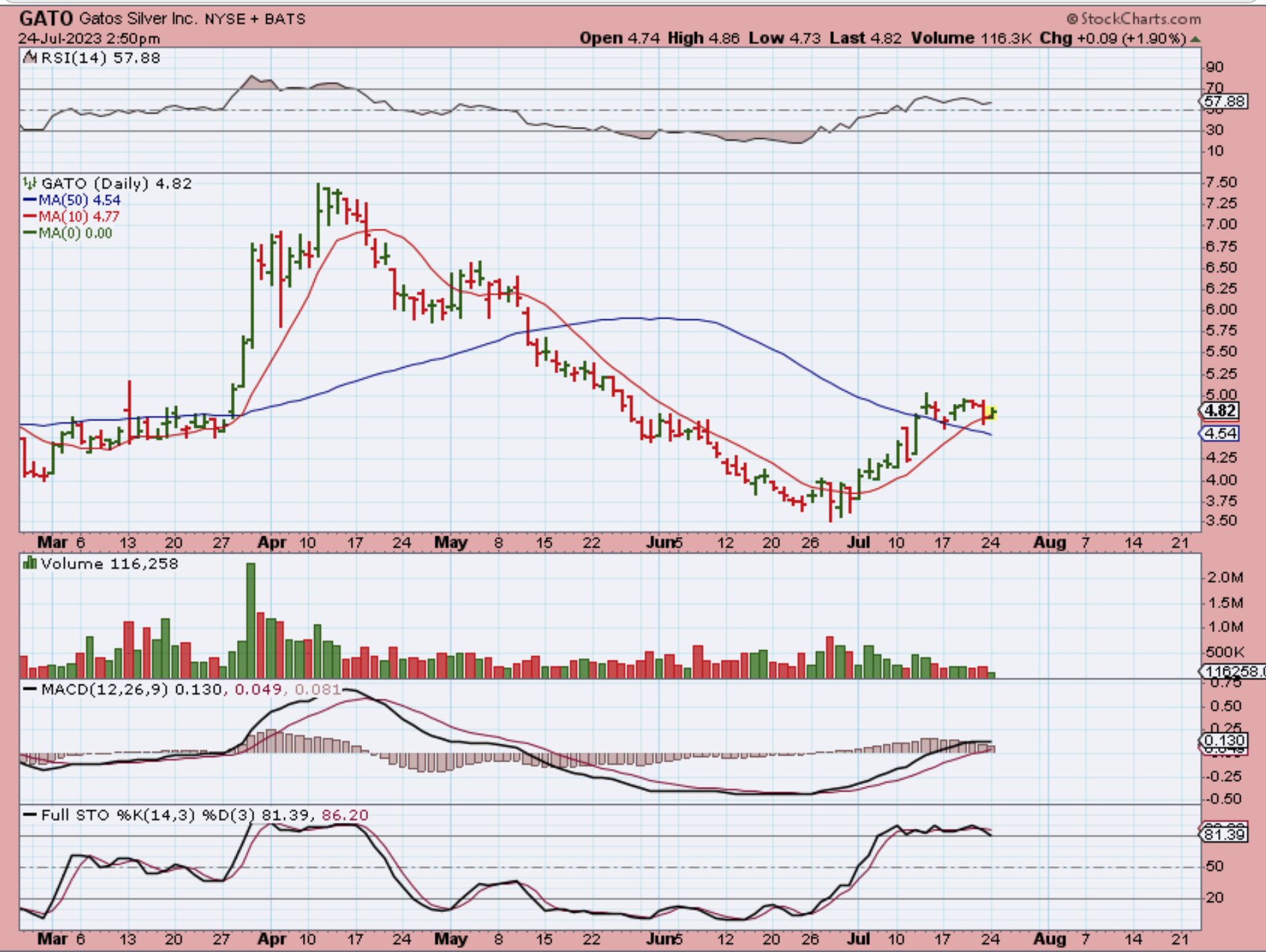Click the NYSE + BATS exchange text

pyautogui.click(x=255, y=19)
